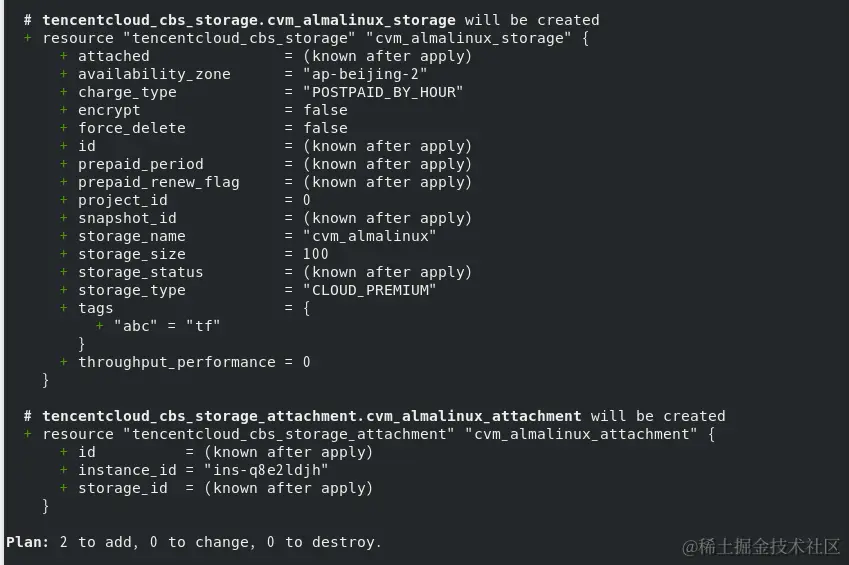Click the bold tencentcloud_cbs_storage.cvm_almalinux_storage header
Image resolution: width=849 pixels, height=565 pixels.
[248, 20]
